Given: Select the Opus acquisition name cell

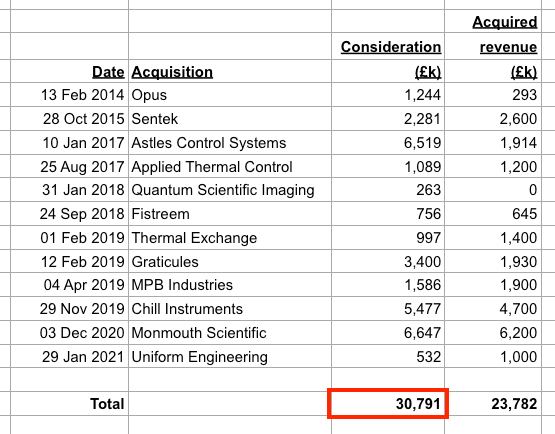Looking at the screenshot, I should [x=230, y=95].
